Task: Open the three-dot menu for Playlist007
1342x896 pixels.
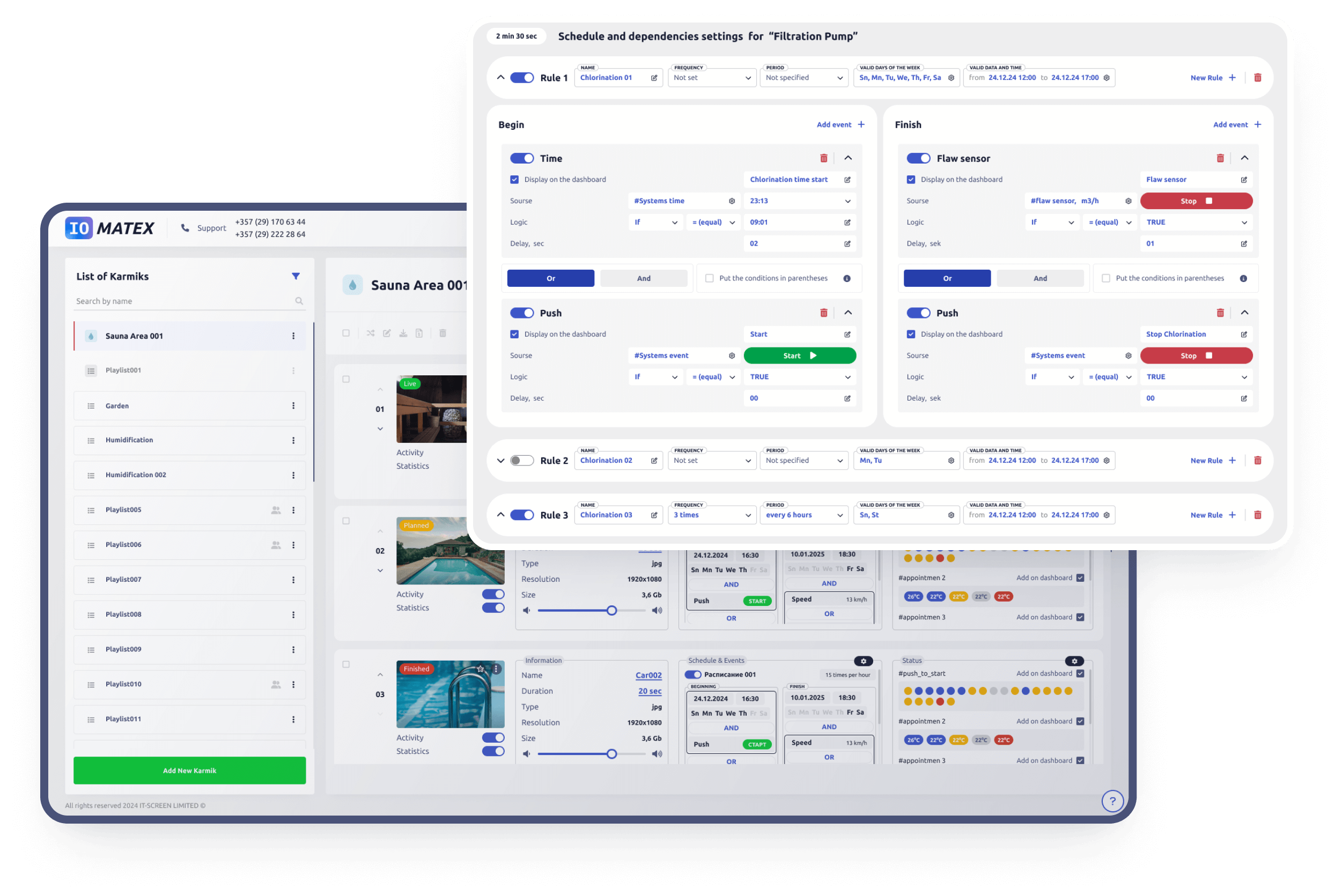Action: pyautogui.click(x=293, y=580)
